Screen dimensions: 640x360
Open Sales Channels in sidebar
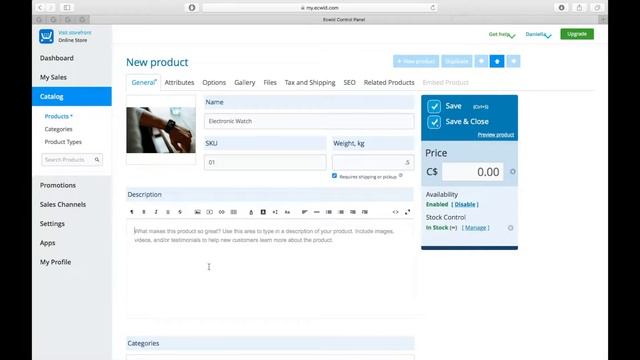click(x=63, y=204)
